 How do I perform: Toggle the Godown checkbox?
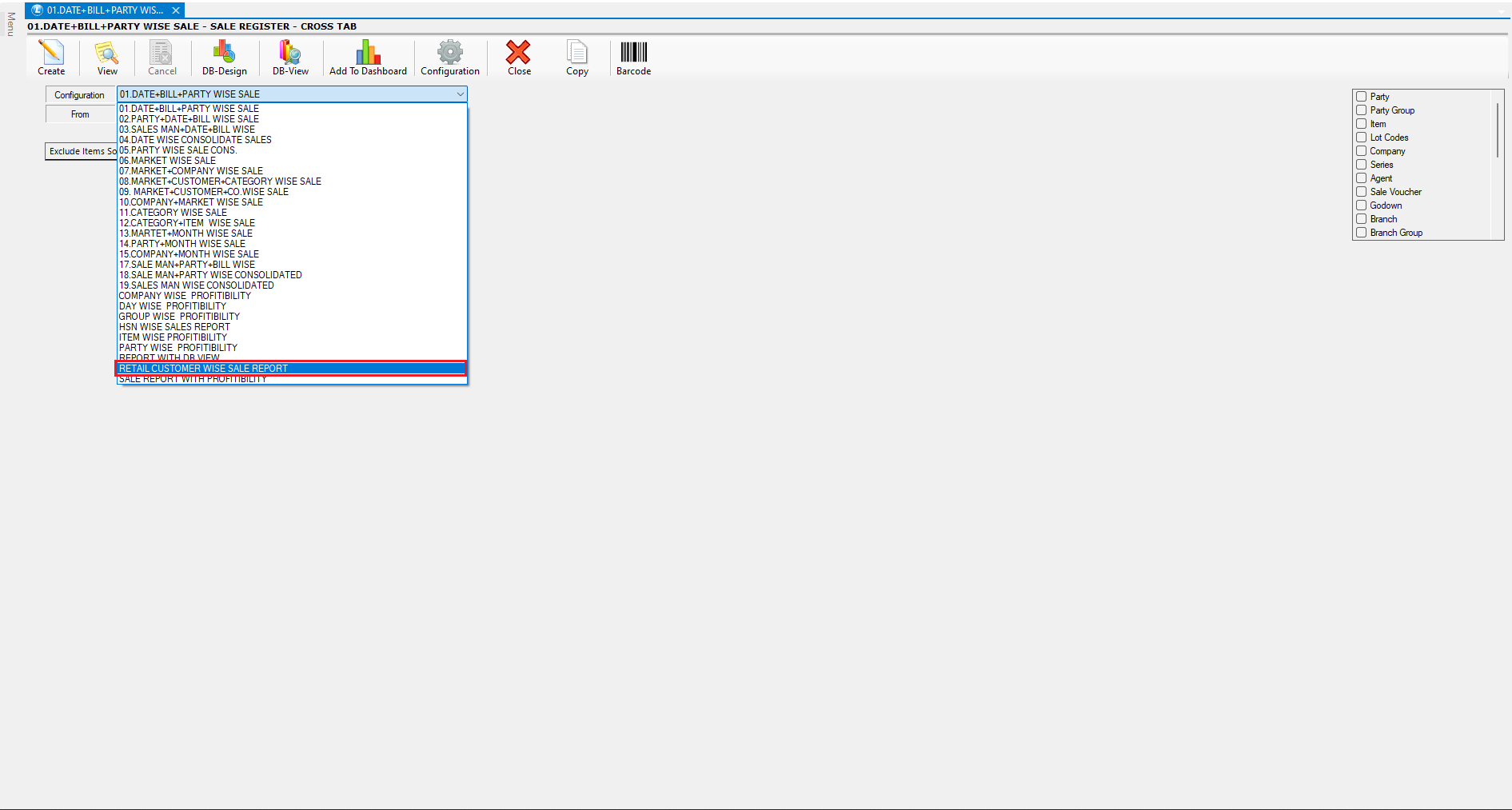tap(1361, 205)
